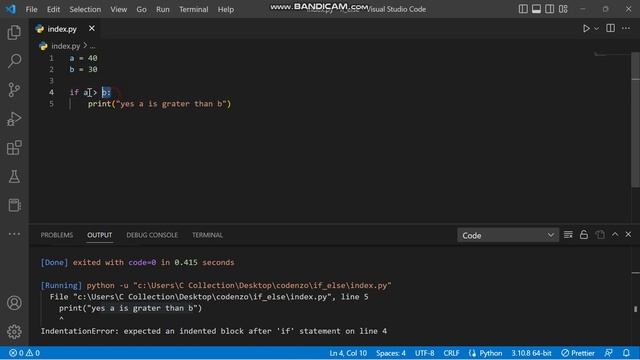Image resolution: width=640 pixels, height=360 pixels.
Task: Click the IndentationError message in output
Action: 213,331
